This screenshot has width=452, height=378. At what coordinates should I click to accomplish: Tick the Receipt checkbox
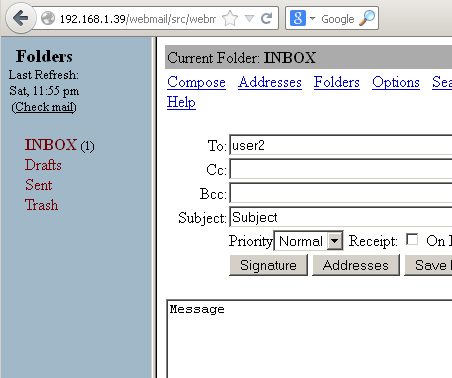click(412, 239)
